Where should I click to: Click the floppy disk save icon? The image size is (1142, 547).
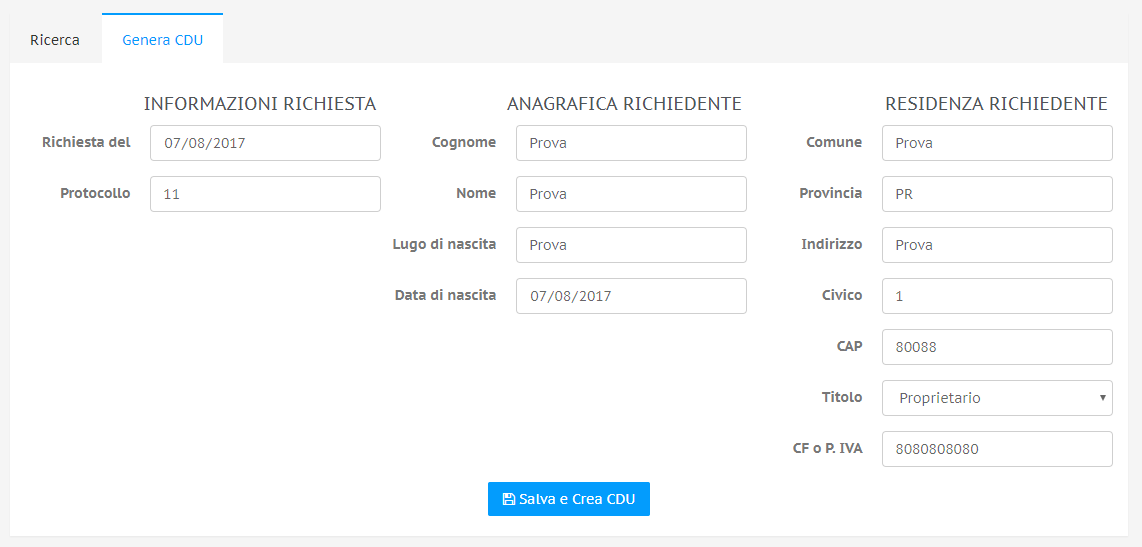pos(508,500)
